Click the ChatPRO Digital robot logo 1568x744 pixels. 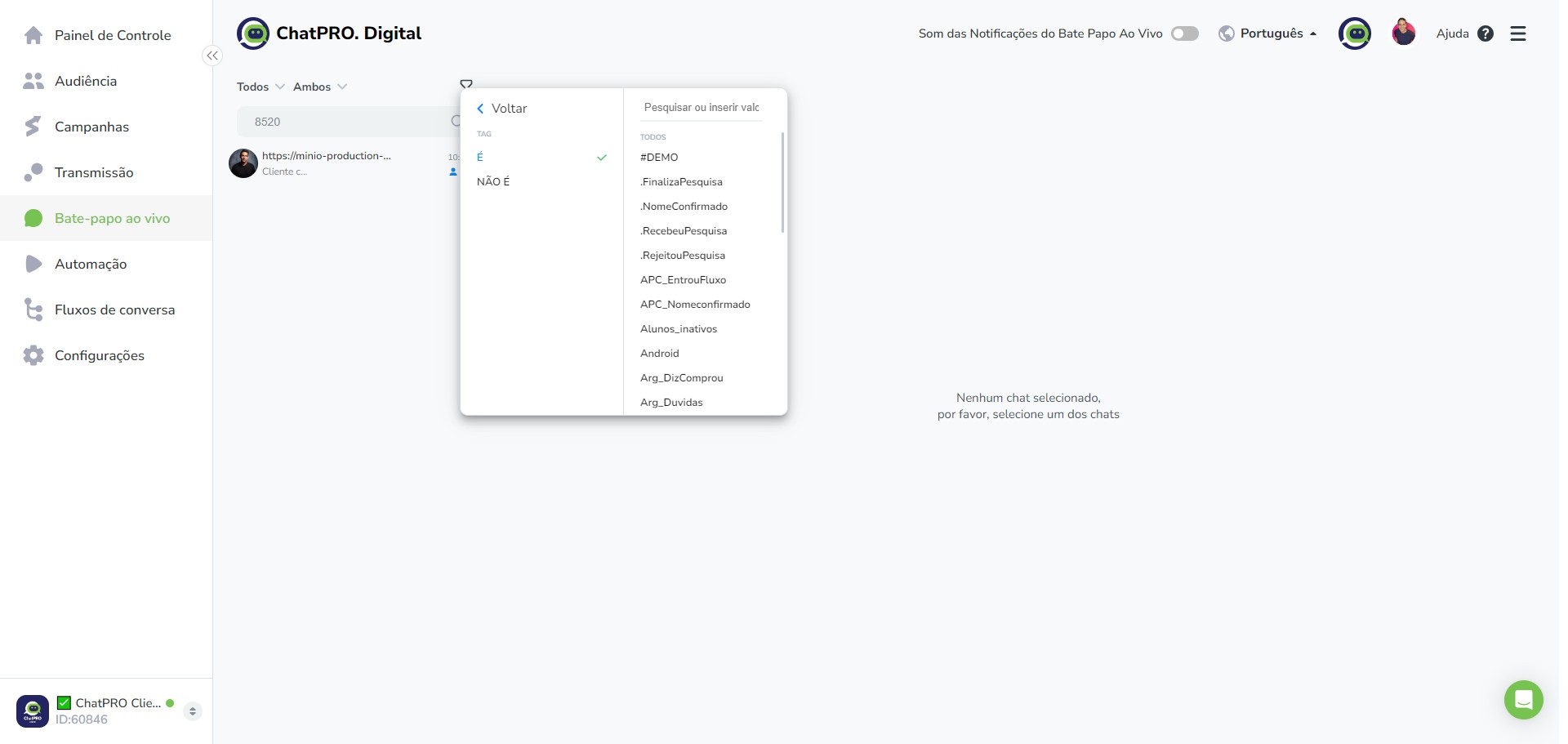click(253, 33)
